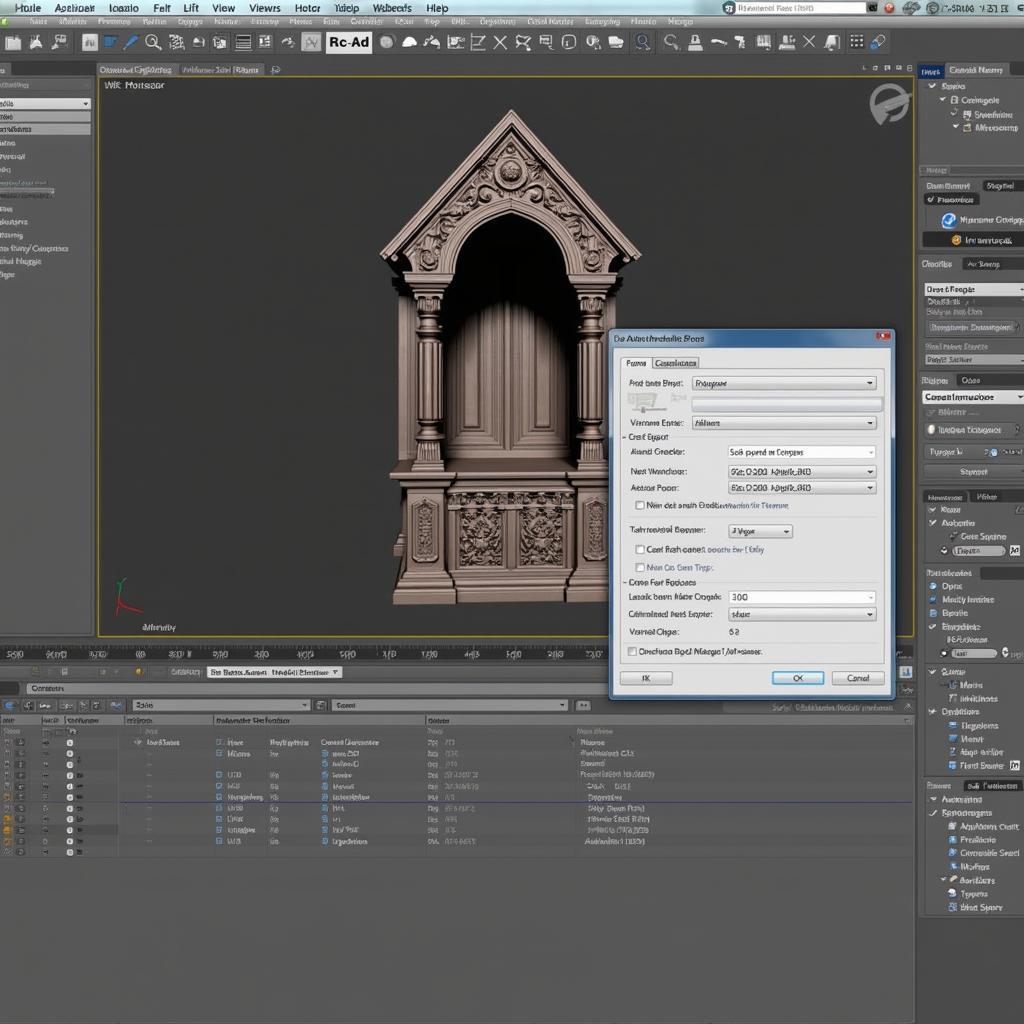Select the magnifier icon beside the blue pencil
The height and width of the screenshot is (1024, 1024).
coord(153,43)
